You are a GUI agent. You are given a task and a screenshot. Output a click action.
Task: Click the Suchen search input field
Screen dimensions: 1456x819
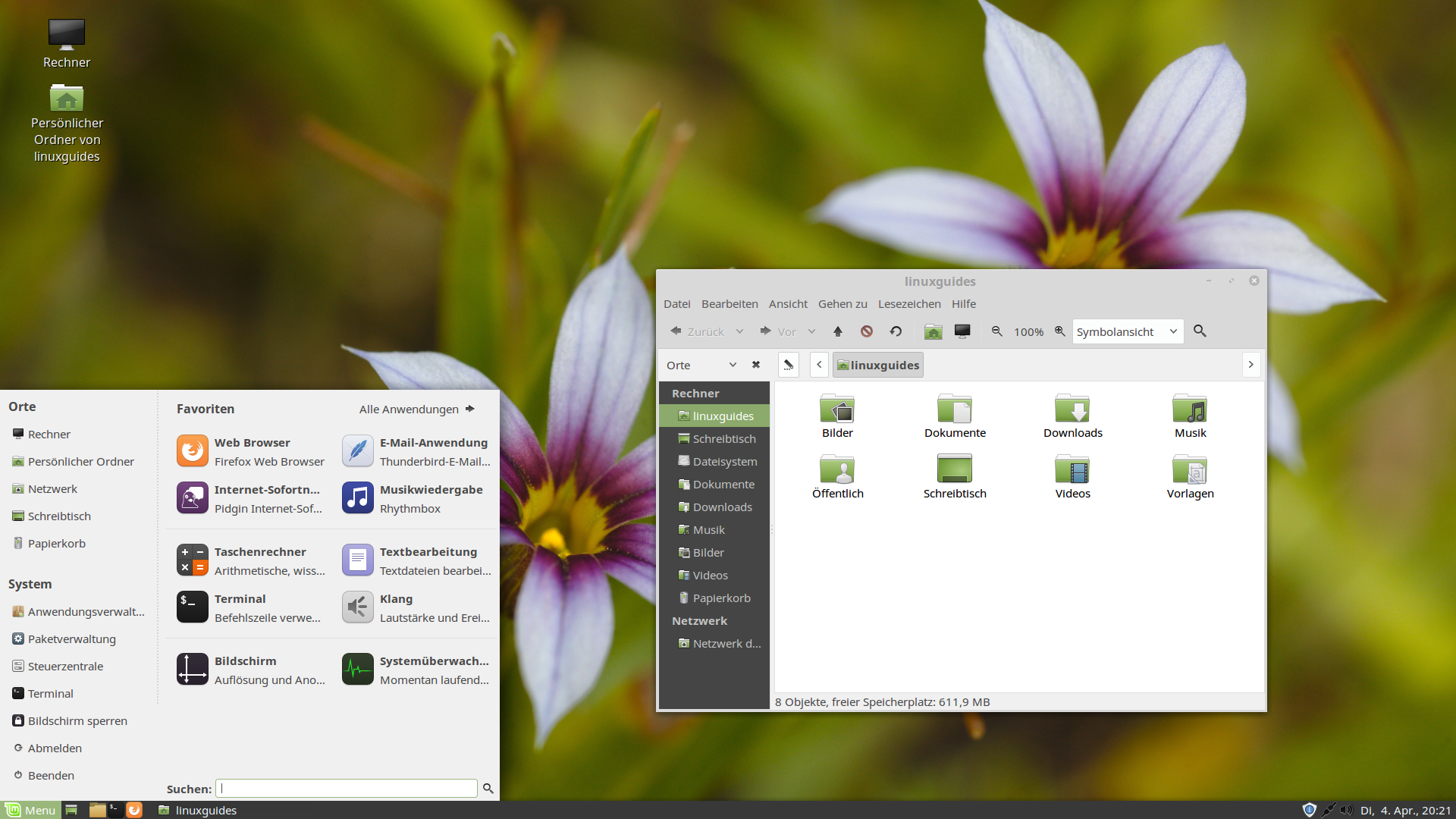pos(347,789)
